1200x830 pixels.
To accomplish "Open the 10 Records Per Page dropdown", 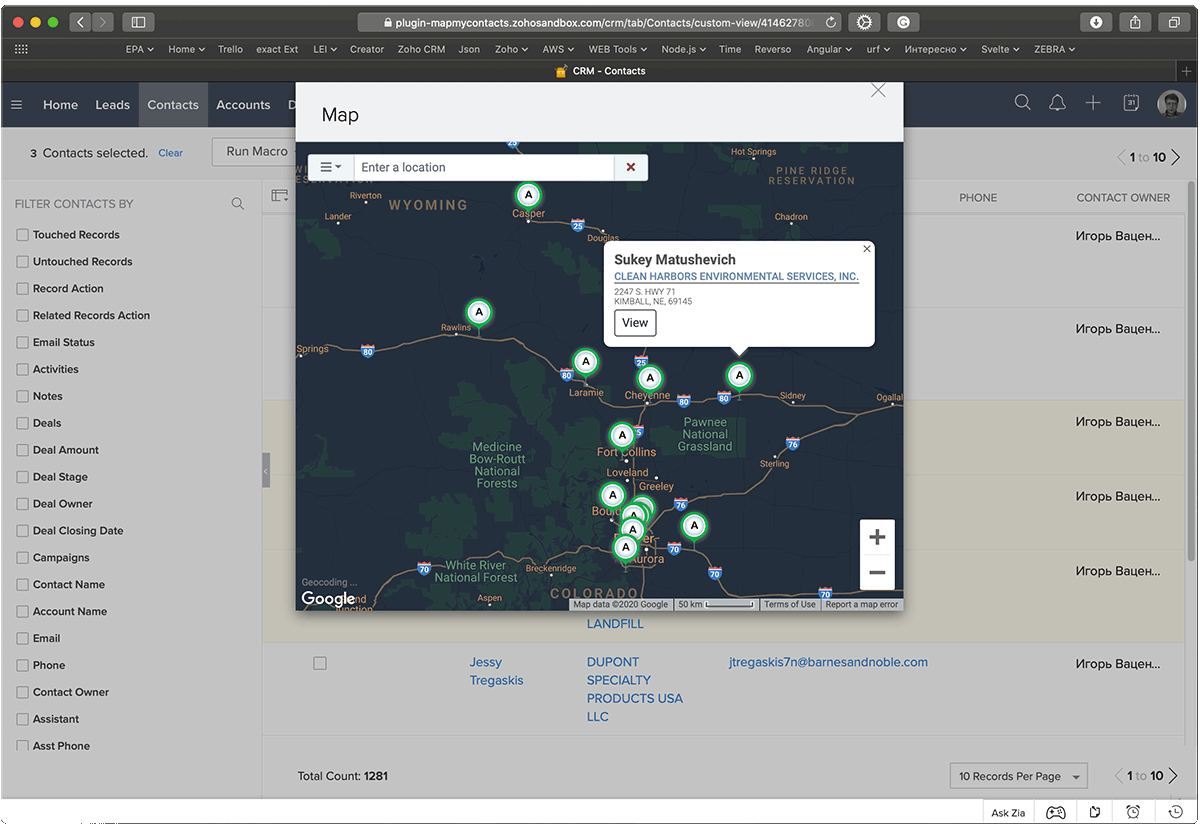I will click(x=1018, y=776).
